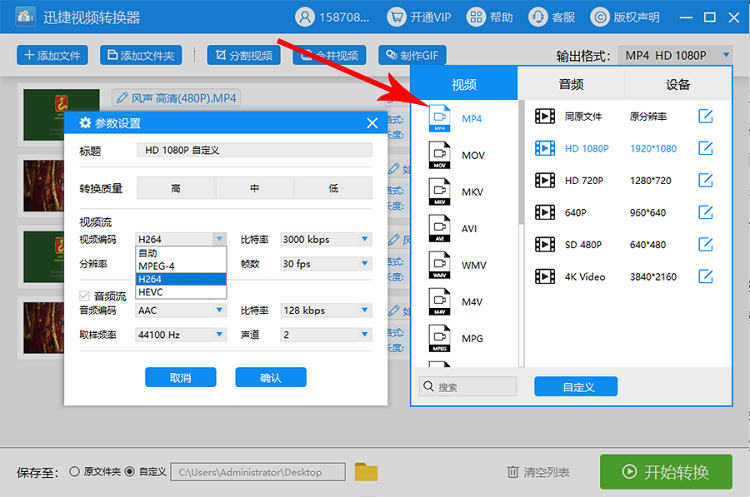The height and width of the screenshot is (497, 750).
Task: Click the 自定义 button in format panel
Action: tap(576, 387)
